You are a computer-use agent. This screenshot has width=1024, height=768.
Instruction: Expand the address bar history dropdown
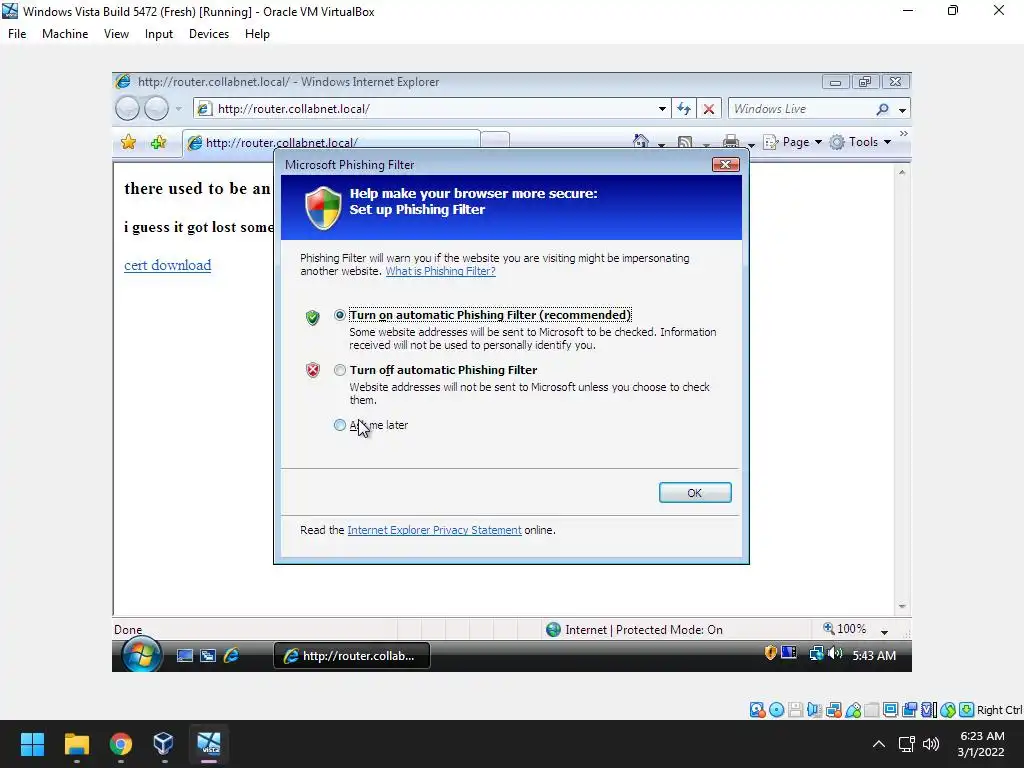pyautogui.click(x=662, y=109)
